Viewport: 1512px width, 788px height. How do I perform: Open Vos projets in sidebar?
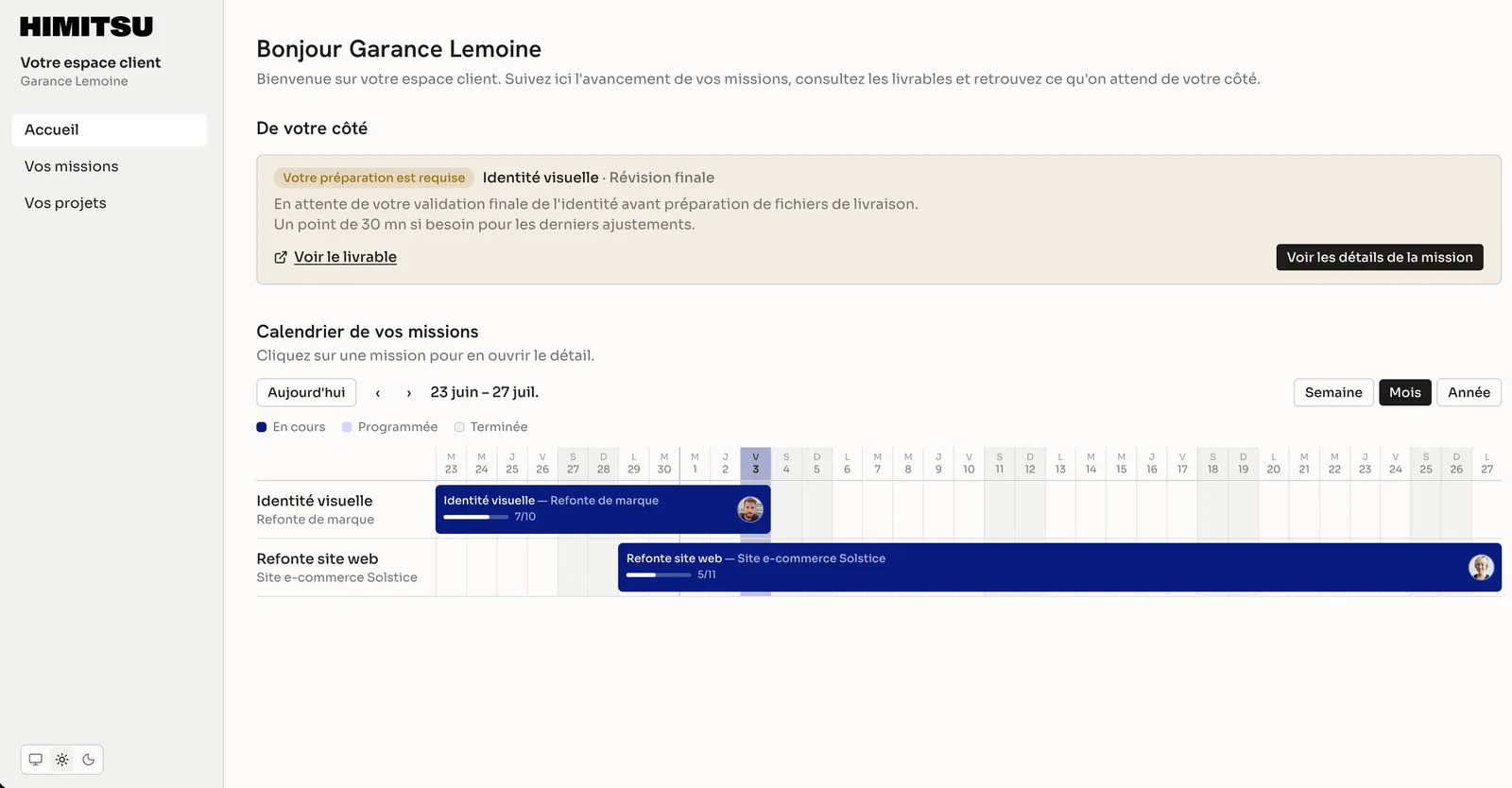(110, 203)
